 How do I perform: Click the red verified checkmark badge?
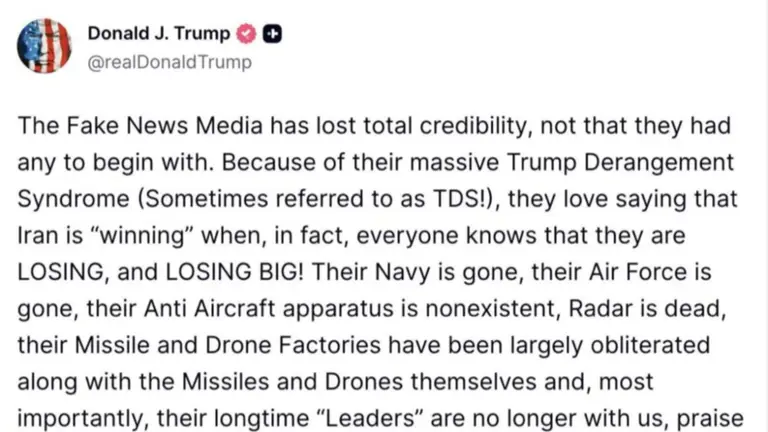coord(246,34)
